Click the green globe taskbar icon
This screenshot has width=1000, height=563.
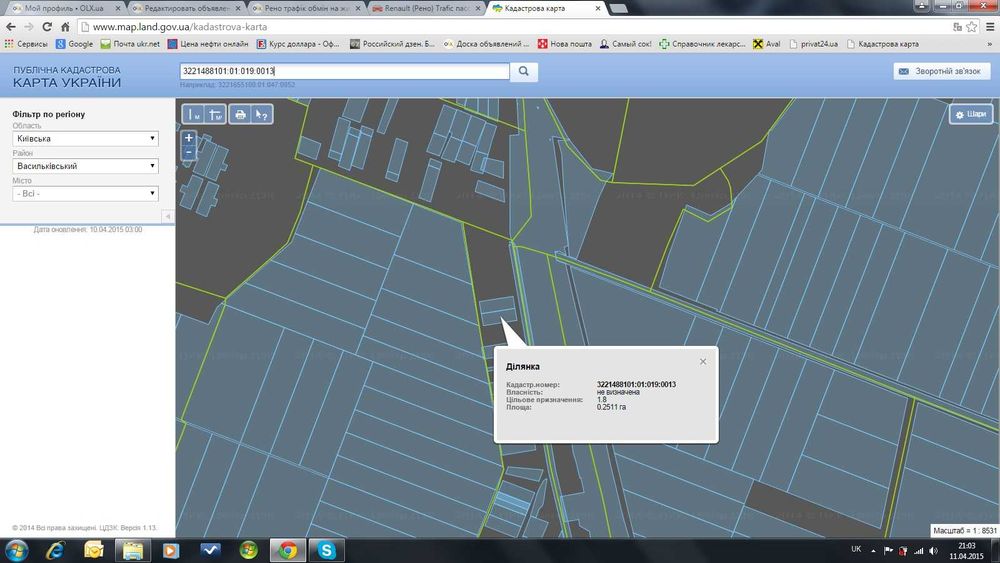pos(249,550)
